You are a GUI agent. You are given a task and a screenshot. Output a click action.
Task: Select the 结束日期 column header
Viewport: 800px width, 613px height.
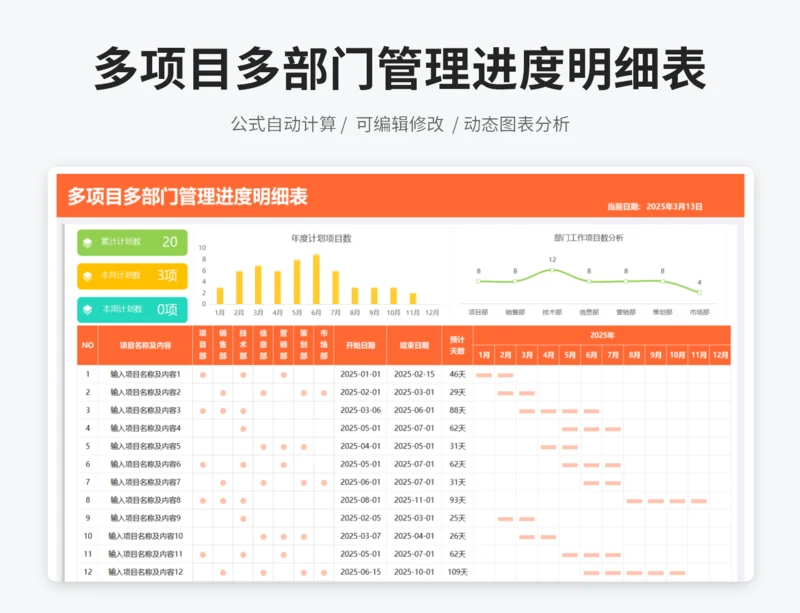pyautogui.click(x=414, y=346)
